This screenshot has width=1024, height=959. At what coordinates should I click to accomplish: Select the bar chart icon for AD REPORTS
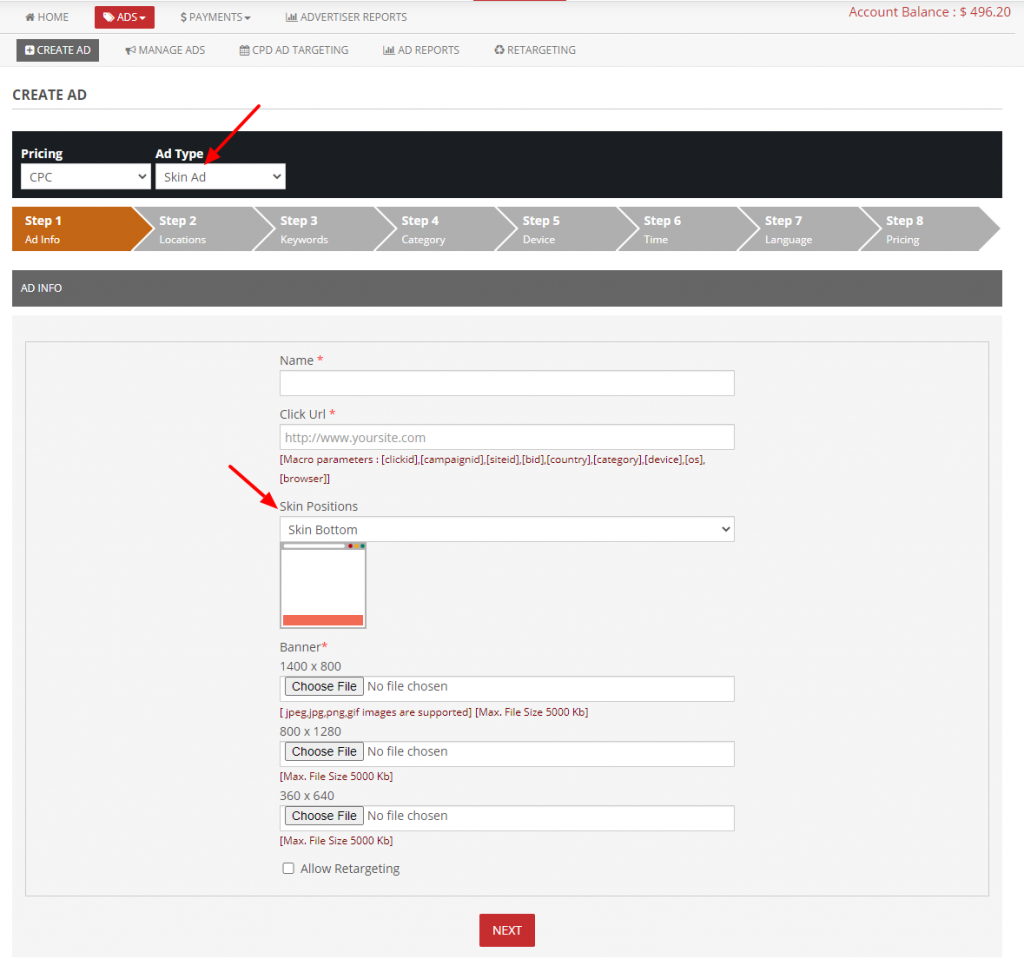(x=390, y=49)
